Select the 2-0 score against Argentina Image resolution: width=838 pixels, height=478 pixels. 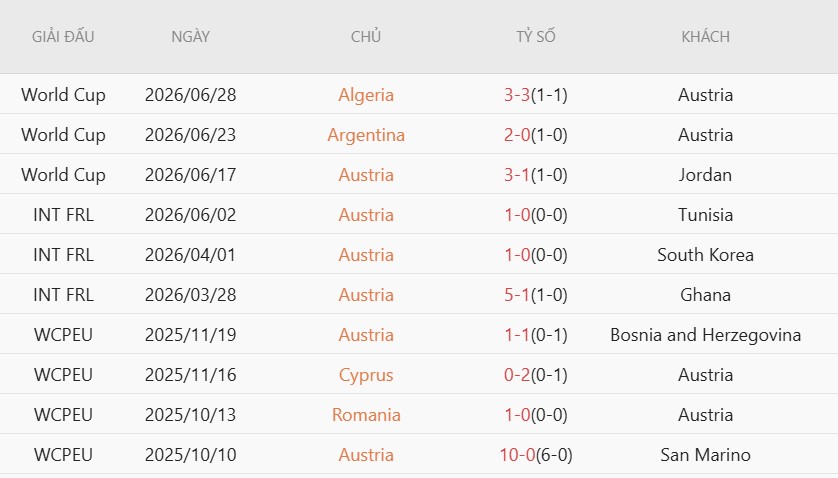(517, 135)
